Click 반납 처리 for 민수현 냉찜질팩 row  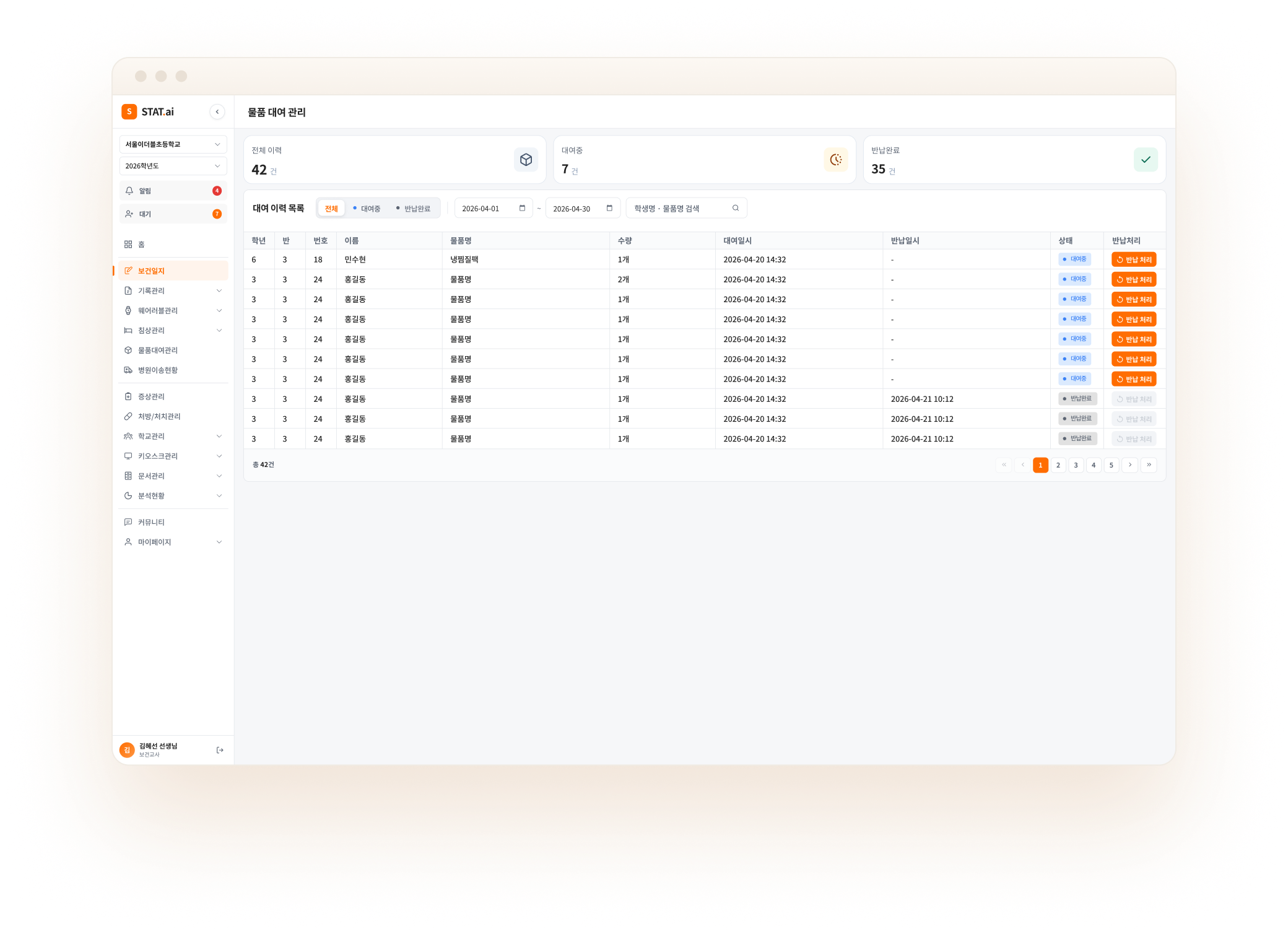(1134, 259)
